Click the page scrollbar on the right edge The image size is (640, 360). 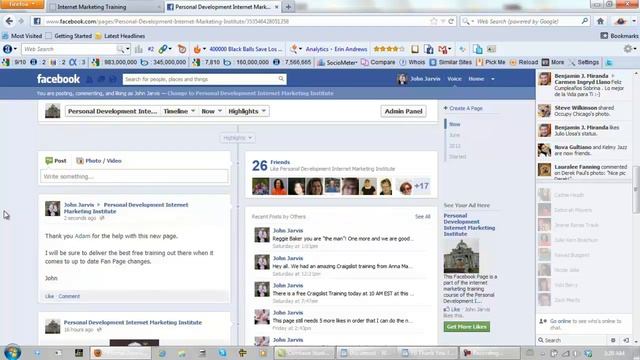click(636, 189)
